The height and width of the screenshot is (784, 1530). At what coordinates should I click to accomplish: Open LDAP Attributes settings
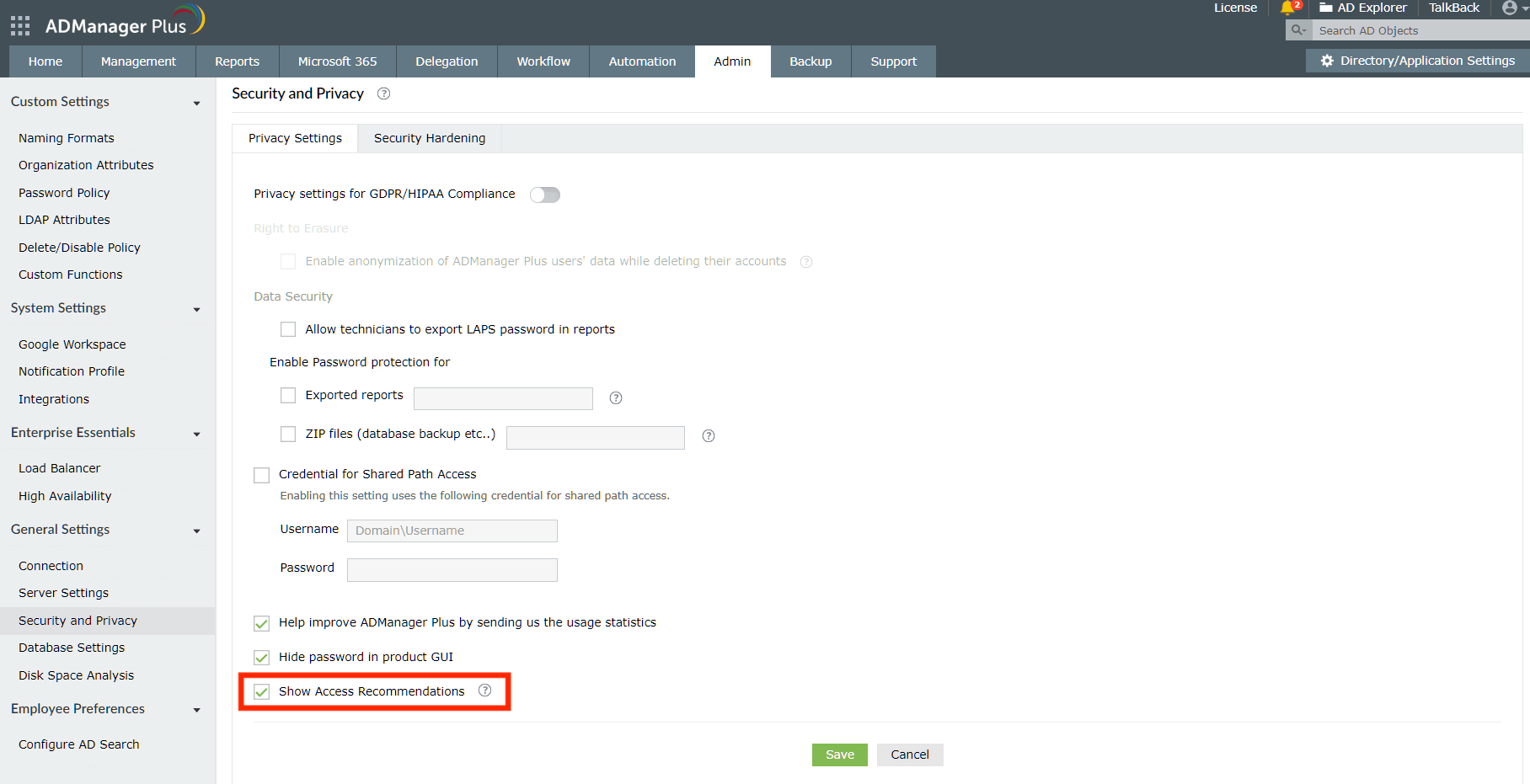64,220
